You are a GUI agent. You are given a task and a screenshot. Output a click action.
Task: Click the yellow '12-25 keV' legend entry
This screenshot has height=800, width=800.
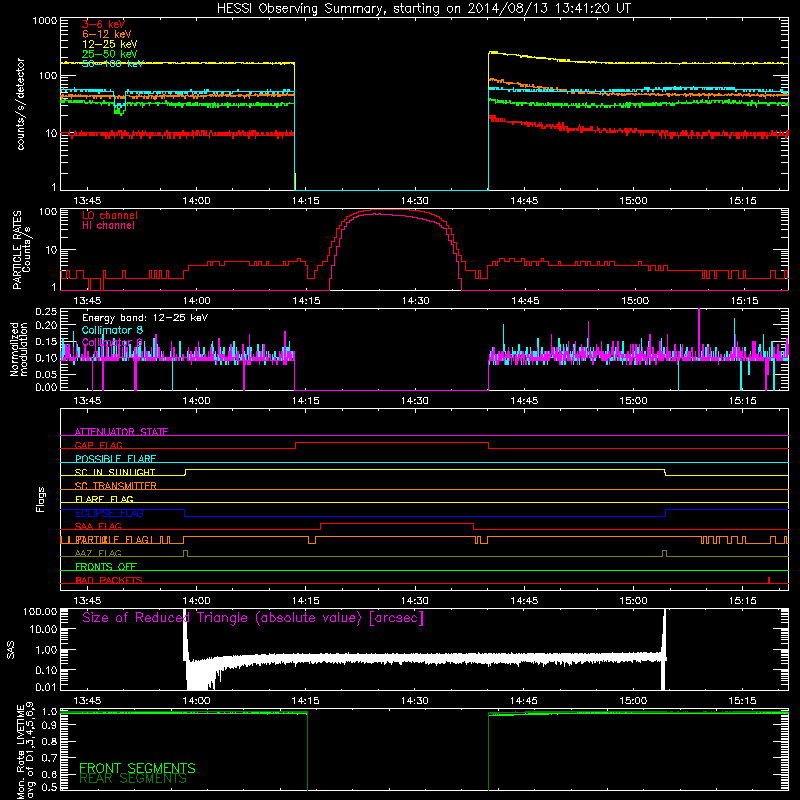[110, 44]
